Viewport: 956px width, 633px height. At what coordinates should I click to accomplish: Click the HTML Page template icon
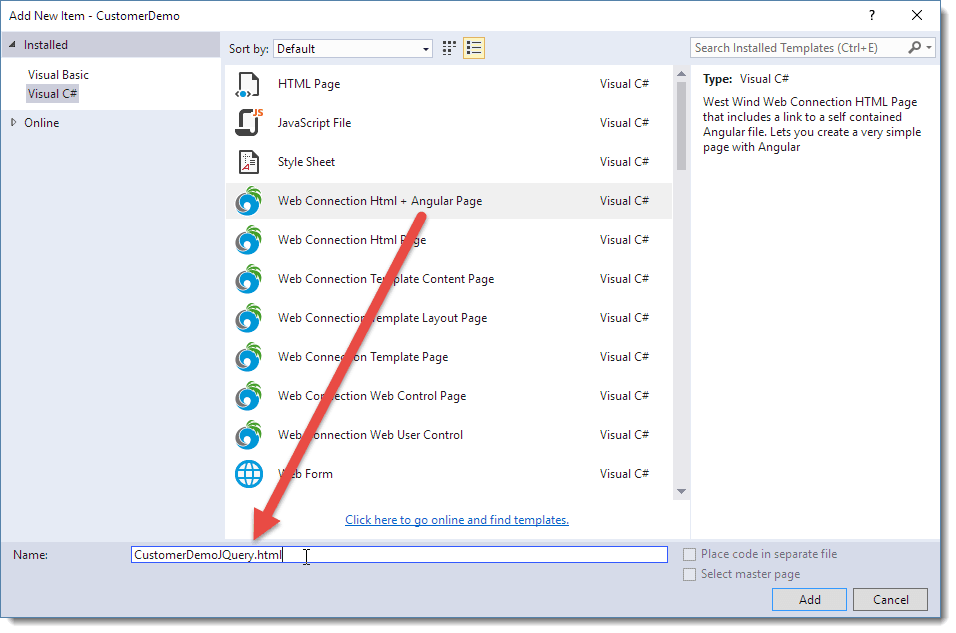(248, 84)
